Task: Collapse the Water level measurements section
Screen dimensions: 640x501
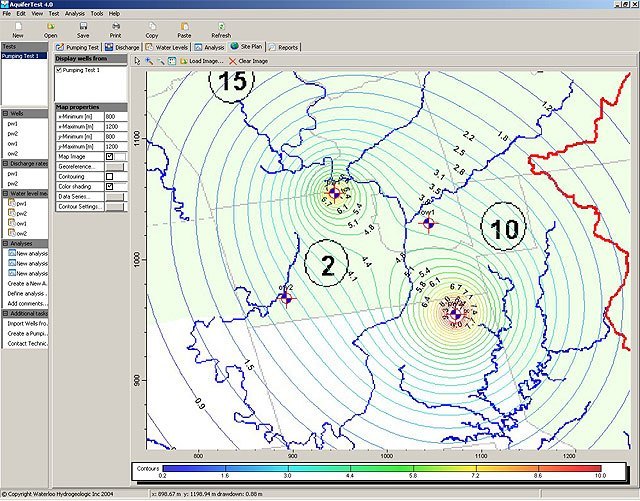Action: tap(6, 194)
